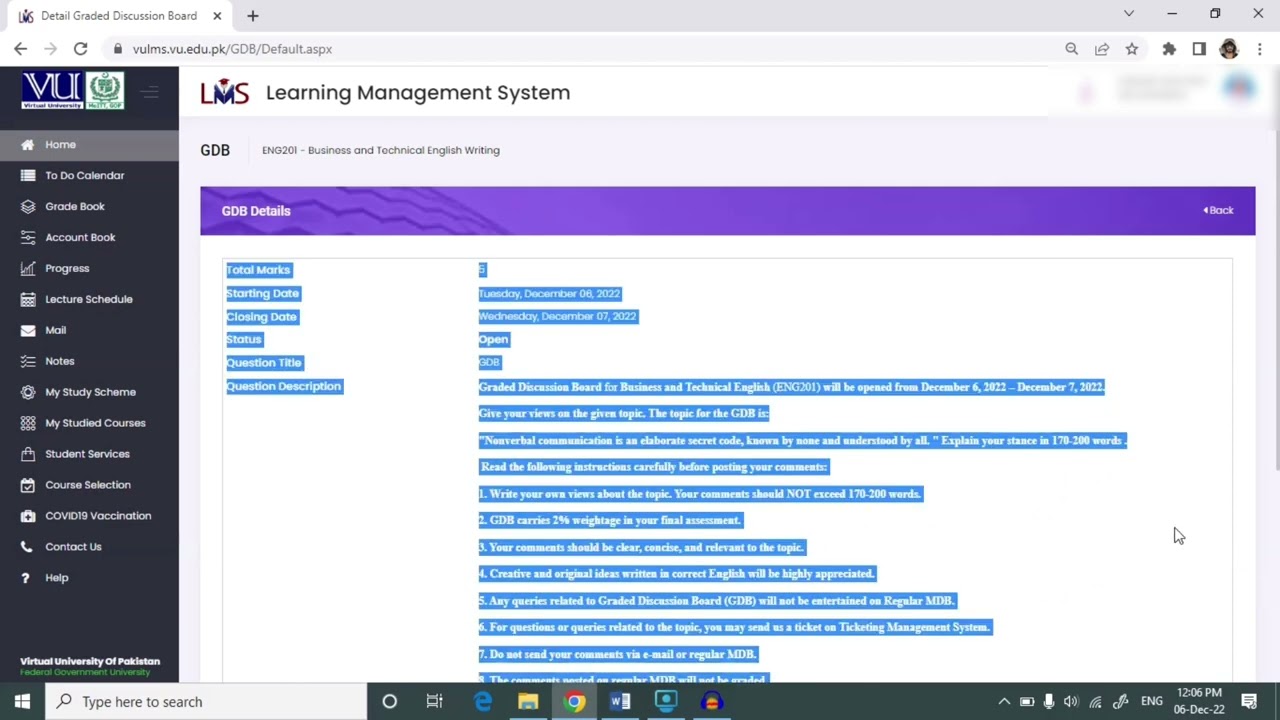Open Chrome profile avatar
This screenshot has height=720, width=1280.
(1229, 49)
